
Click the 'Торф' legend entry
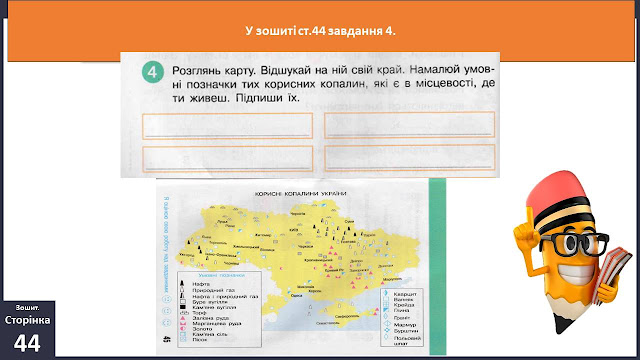(x=199, y=313)
